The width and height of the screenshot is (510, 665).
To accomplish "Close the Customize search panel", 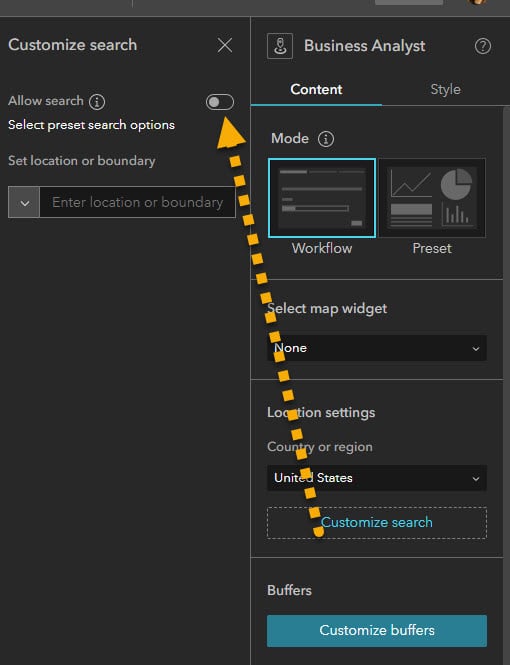I will point(225,45).
